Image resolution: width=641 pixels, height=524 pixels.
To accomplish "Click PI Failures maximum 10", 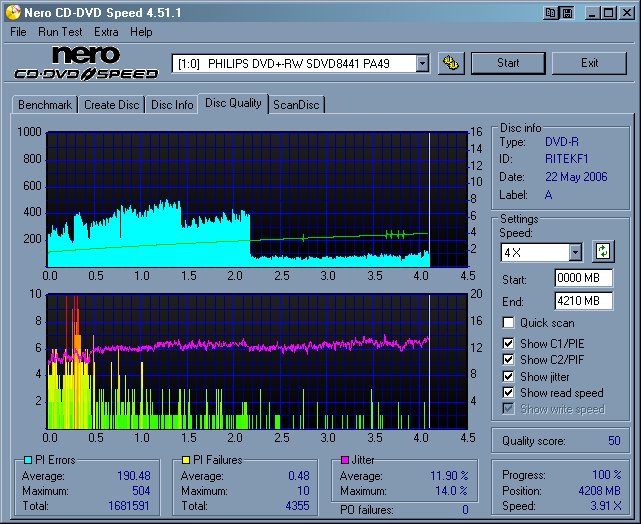I will [x=303, y=490].
